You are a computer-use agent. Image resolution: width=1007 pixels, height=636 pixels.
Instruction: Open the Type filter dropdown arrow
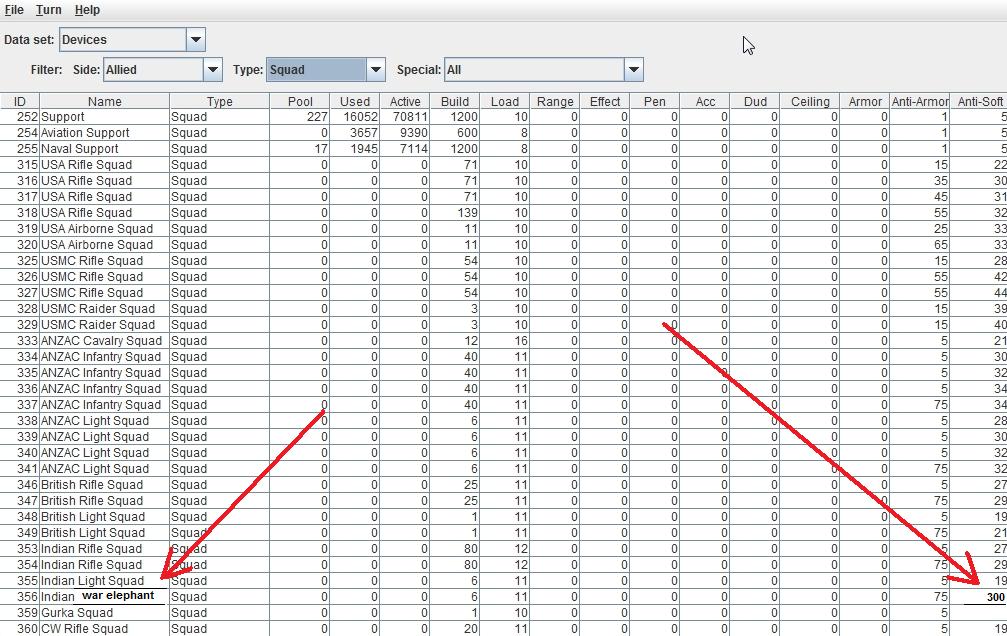pyautogui.click(x=376, y=70)
